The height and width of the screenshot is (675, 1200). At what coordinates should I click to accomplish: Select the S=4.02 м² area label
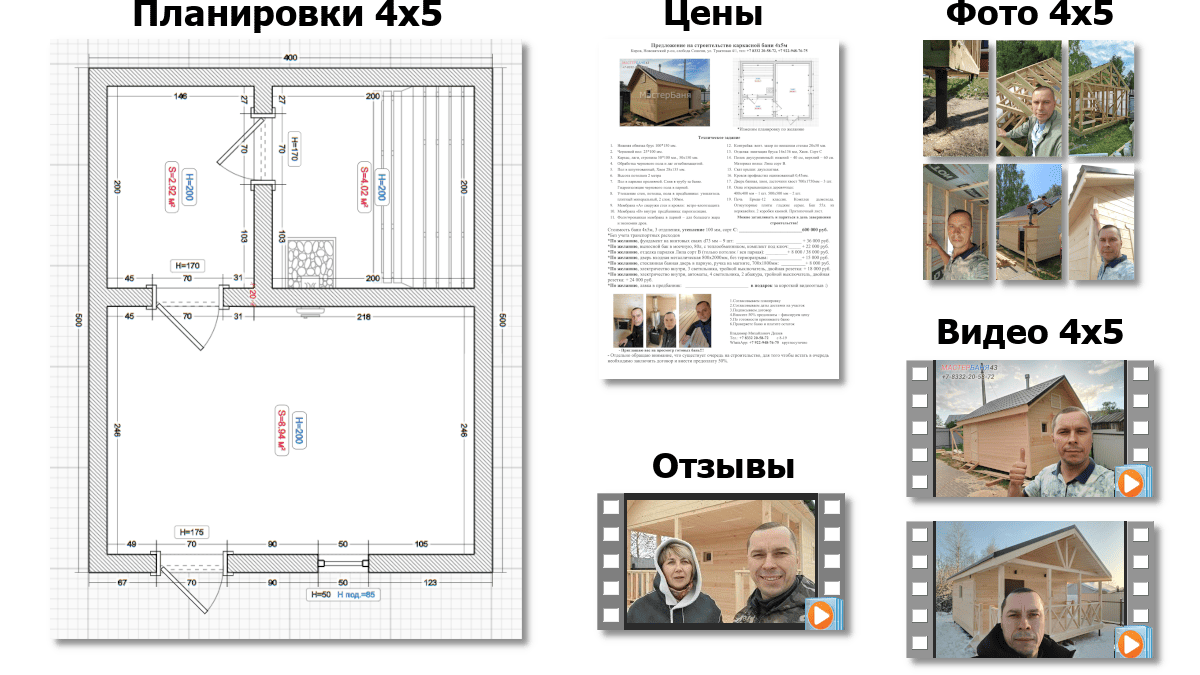point(365,187)
